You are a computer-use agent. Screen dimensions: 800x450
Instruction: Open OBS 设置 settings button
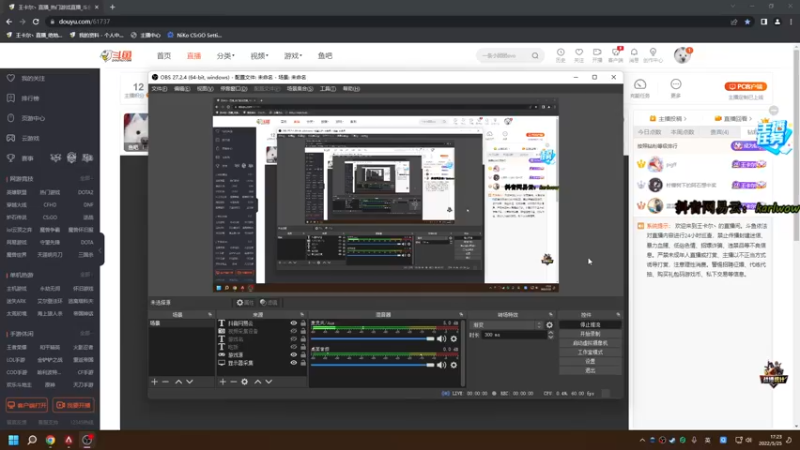590,361
